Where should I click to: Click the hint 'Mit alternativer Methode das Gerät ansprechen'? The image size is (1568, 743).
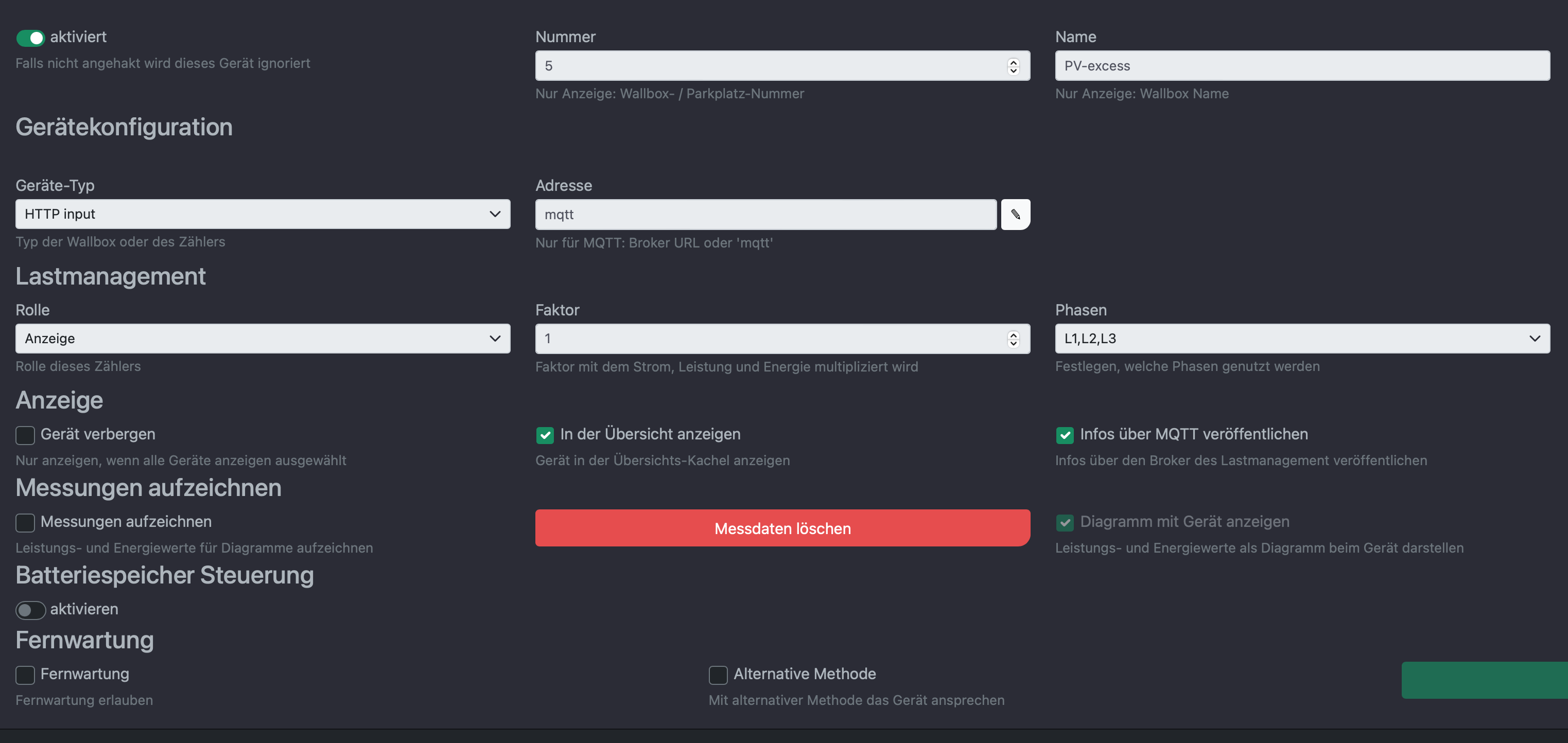coord(857,700)
